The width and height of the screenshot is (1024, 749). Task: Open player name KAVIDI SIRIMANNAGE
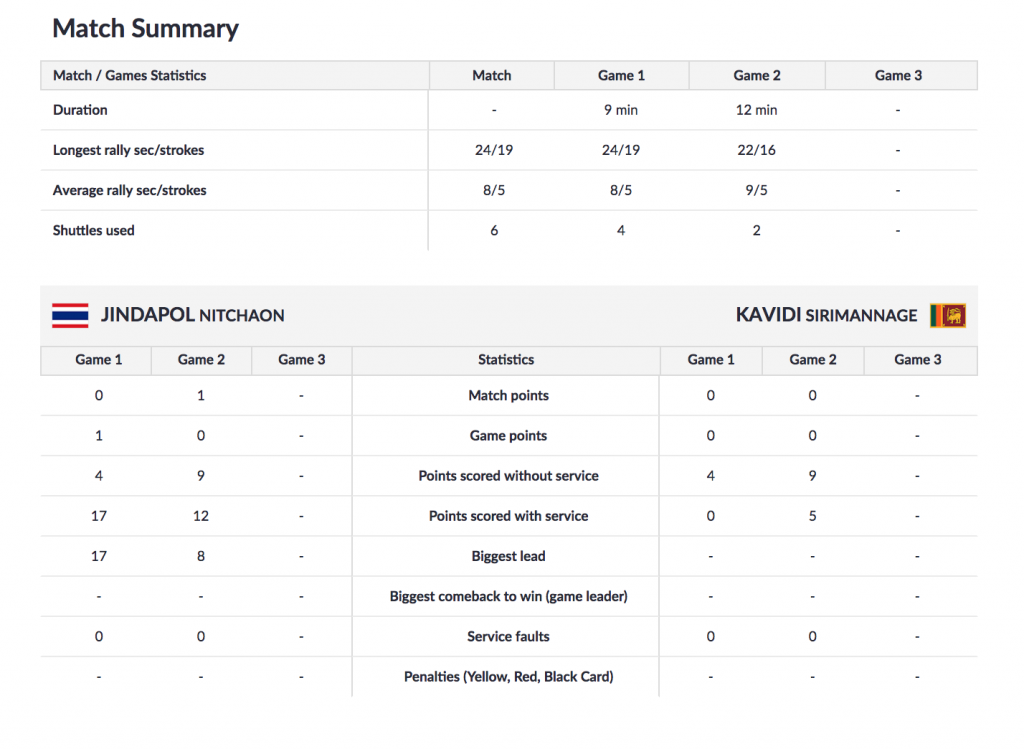pos(826,315)
